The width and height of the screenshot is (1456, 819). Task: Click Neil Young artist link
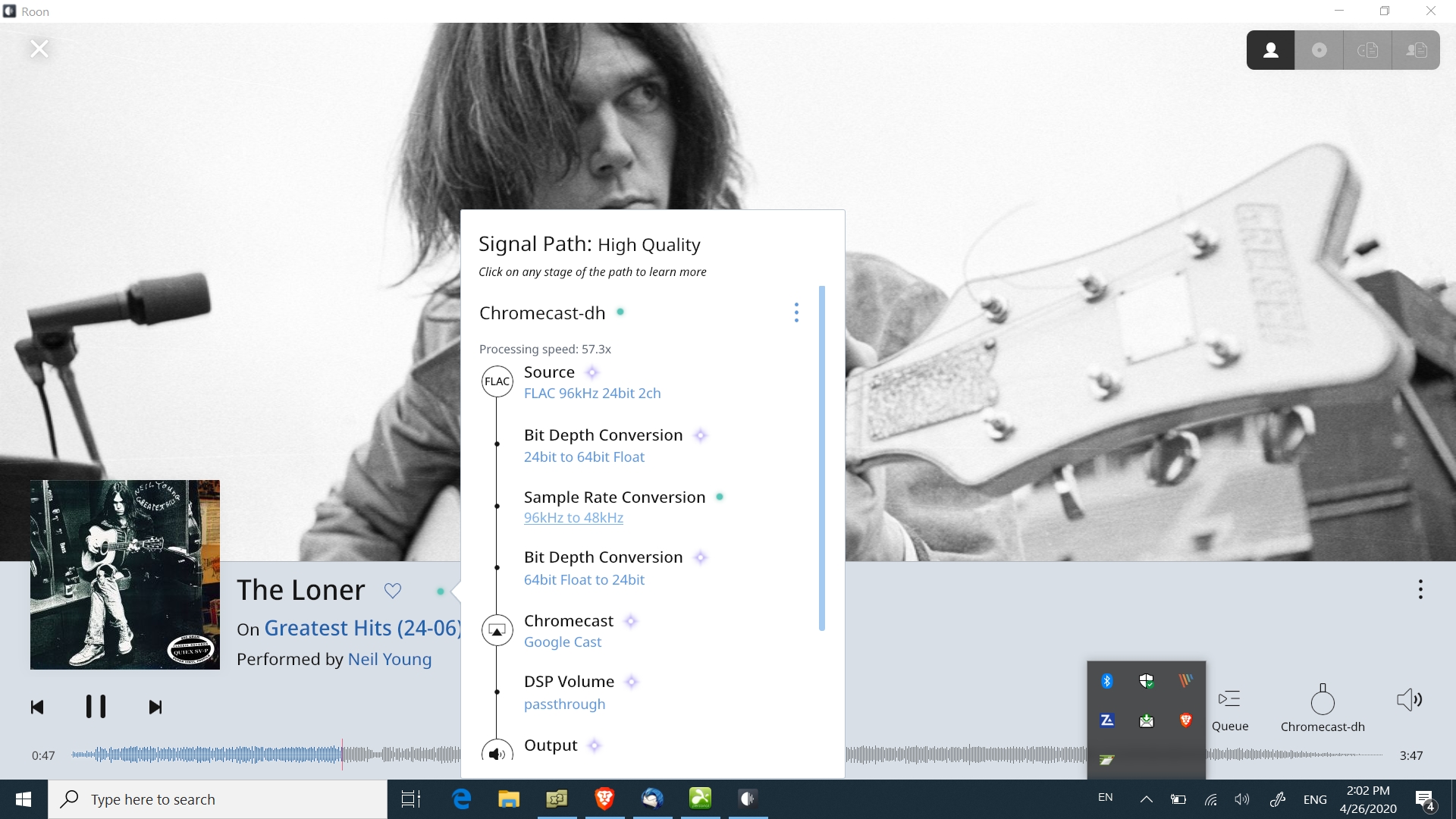pos(390,659)
